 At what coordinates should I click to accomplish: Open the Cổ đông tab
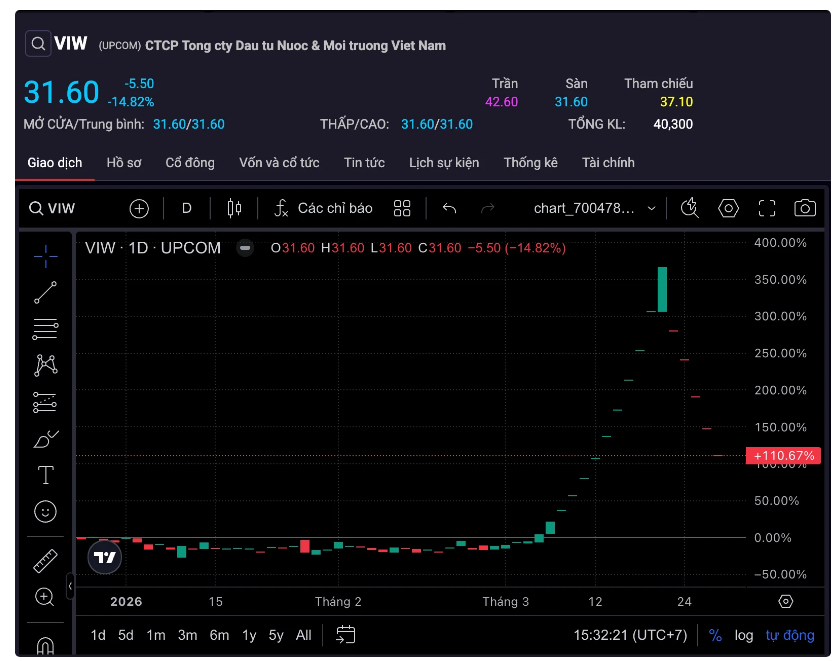(190, 163)
